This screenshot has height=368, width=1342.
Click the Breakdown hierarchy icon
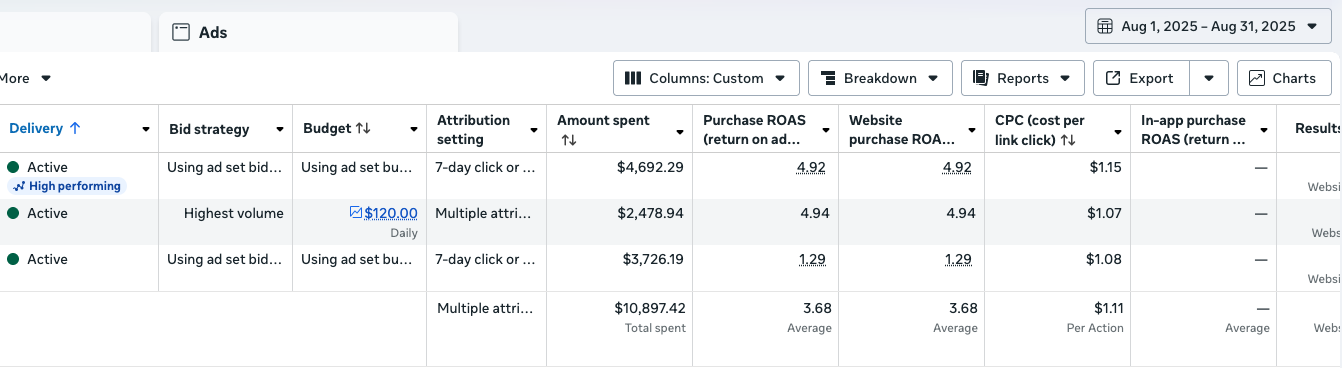(828, 78)
